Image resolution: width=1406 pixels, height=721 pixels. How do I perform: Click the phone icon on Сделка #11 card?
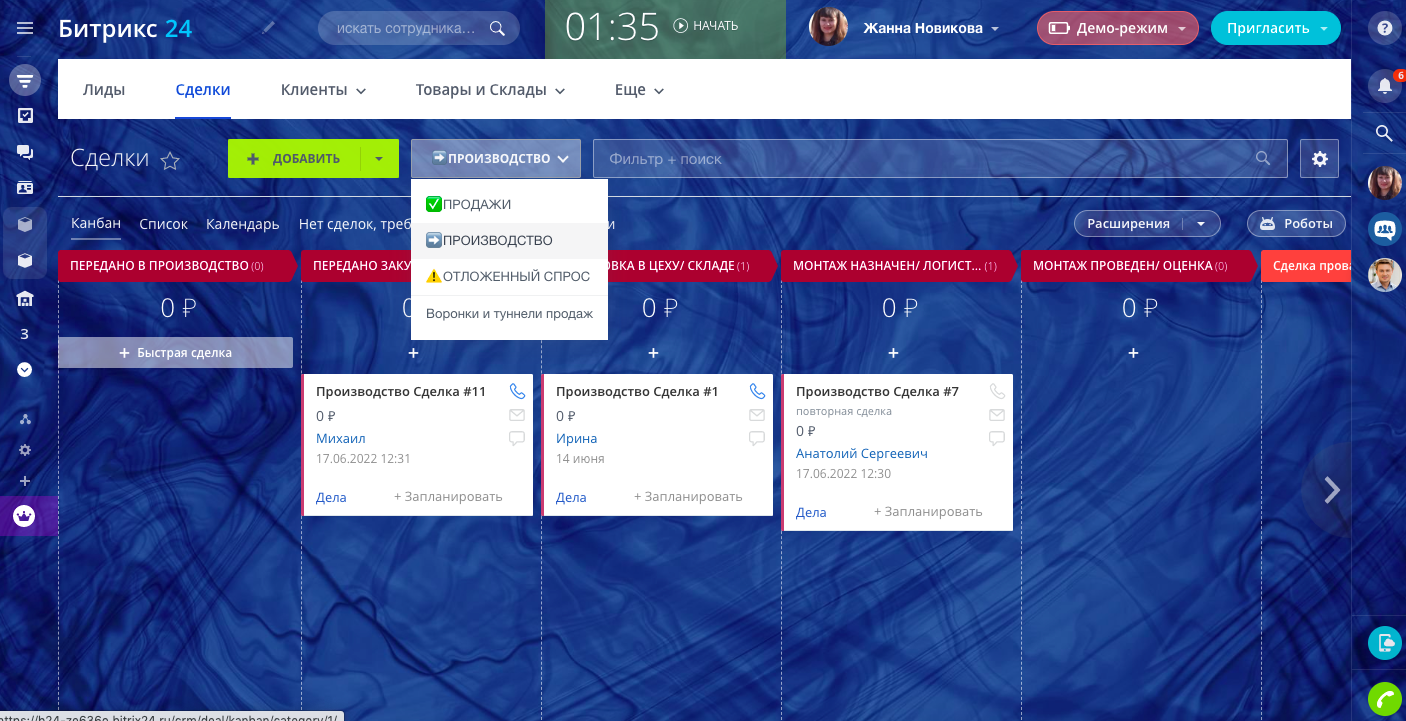517,392
